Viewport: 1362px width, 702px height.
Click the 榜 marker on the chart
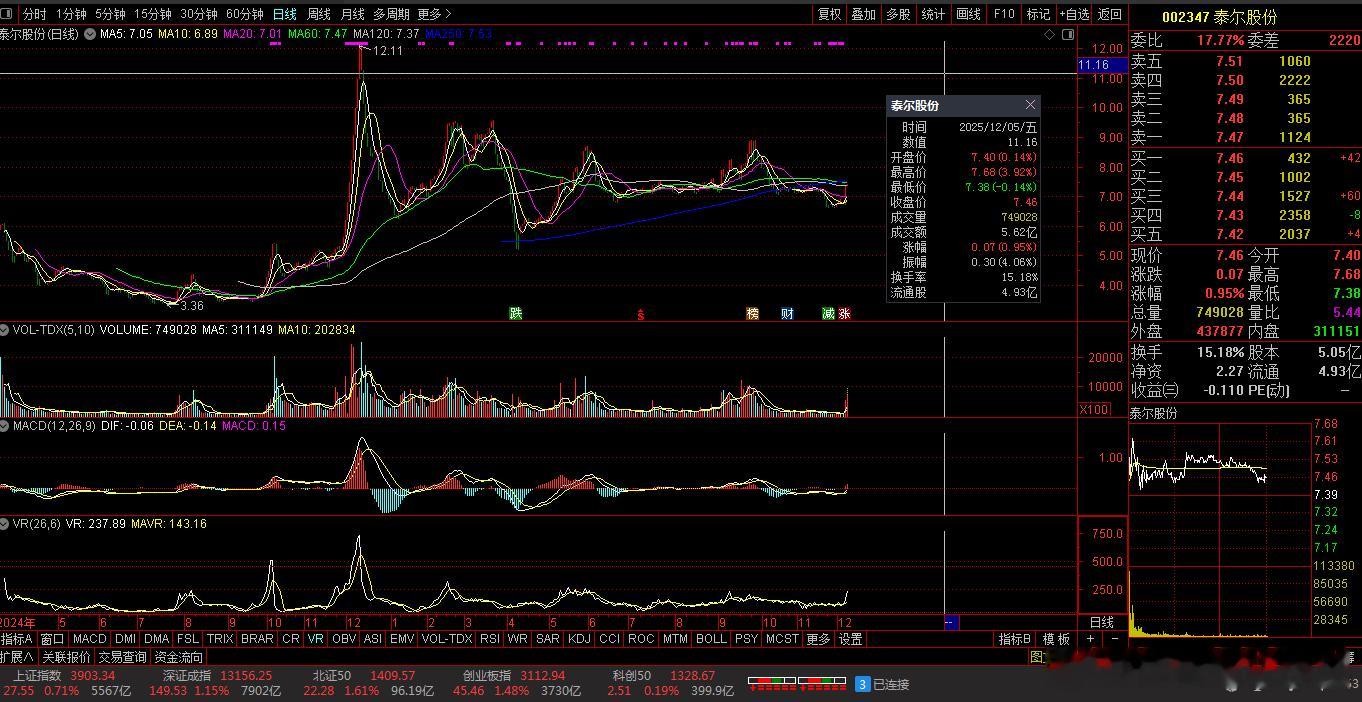click(752, 313)
